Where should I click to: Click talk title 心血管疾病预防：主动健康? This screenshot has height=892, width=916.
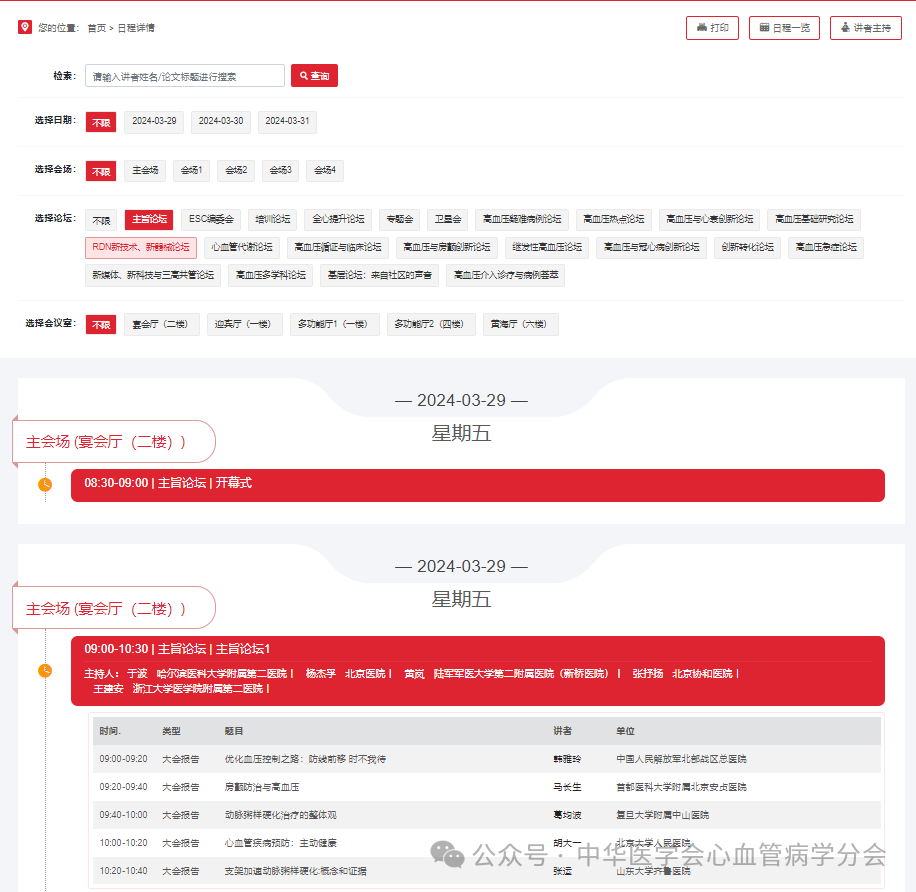280,844
